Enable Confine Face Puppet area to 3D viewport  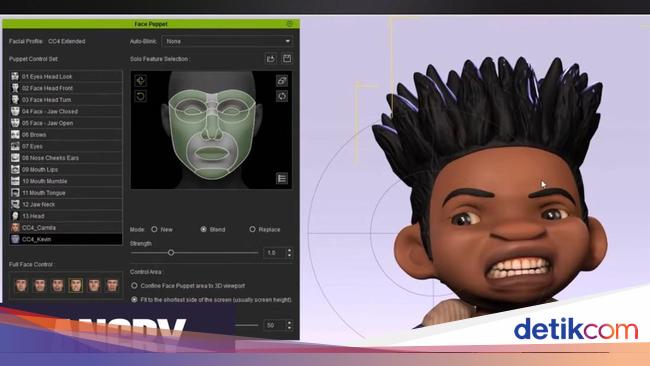134,286
